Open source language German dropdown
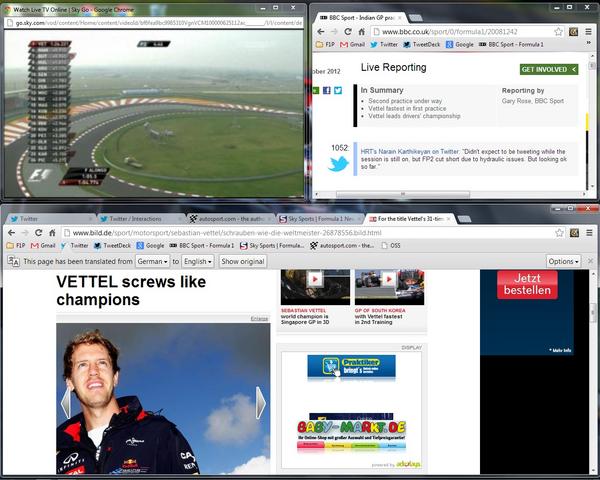 click(152, 261)
